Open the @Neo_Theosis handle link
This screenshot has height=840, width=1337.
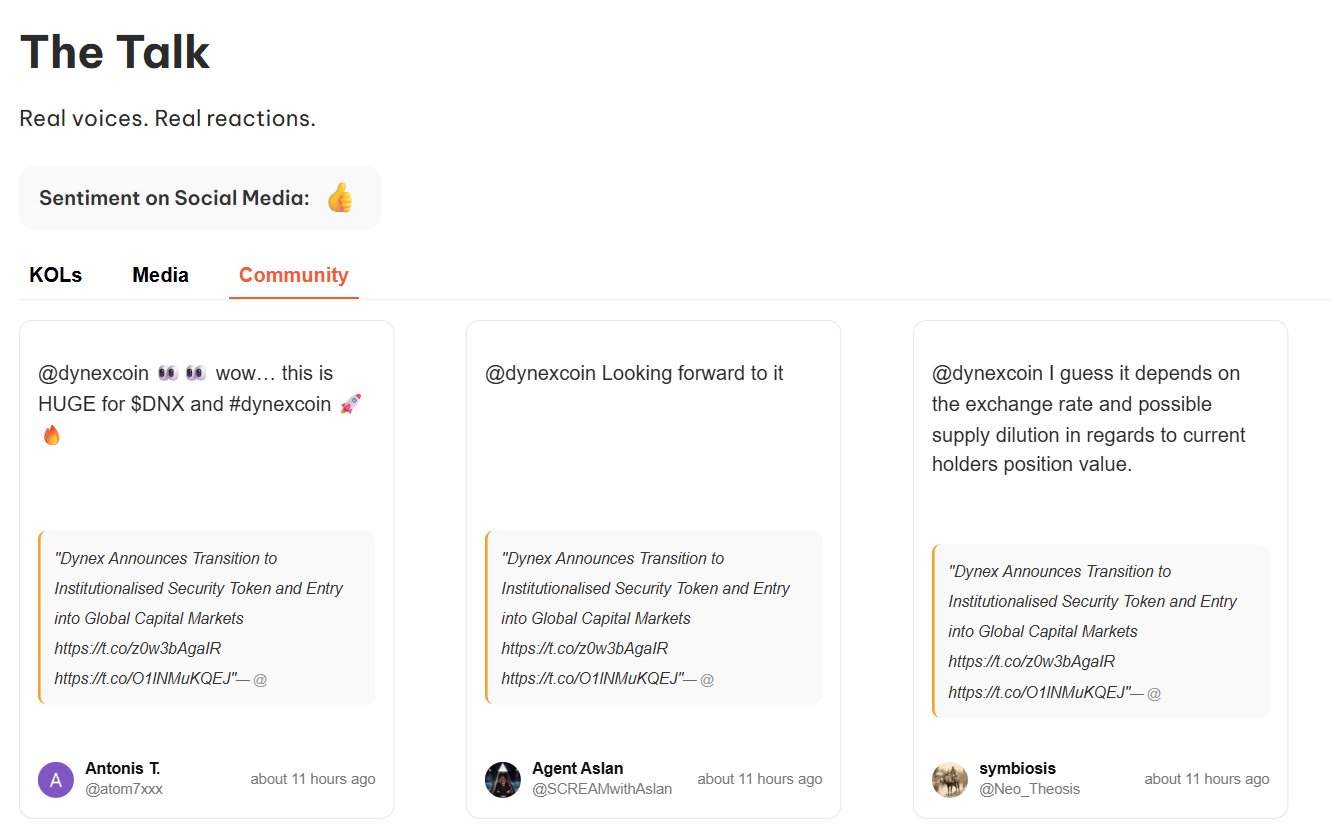coord(1030,789)
